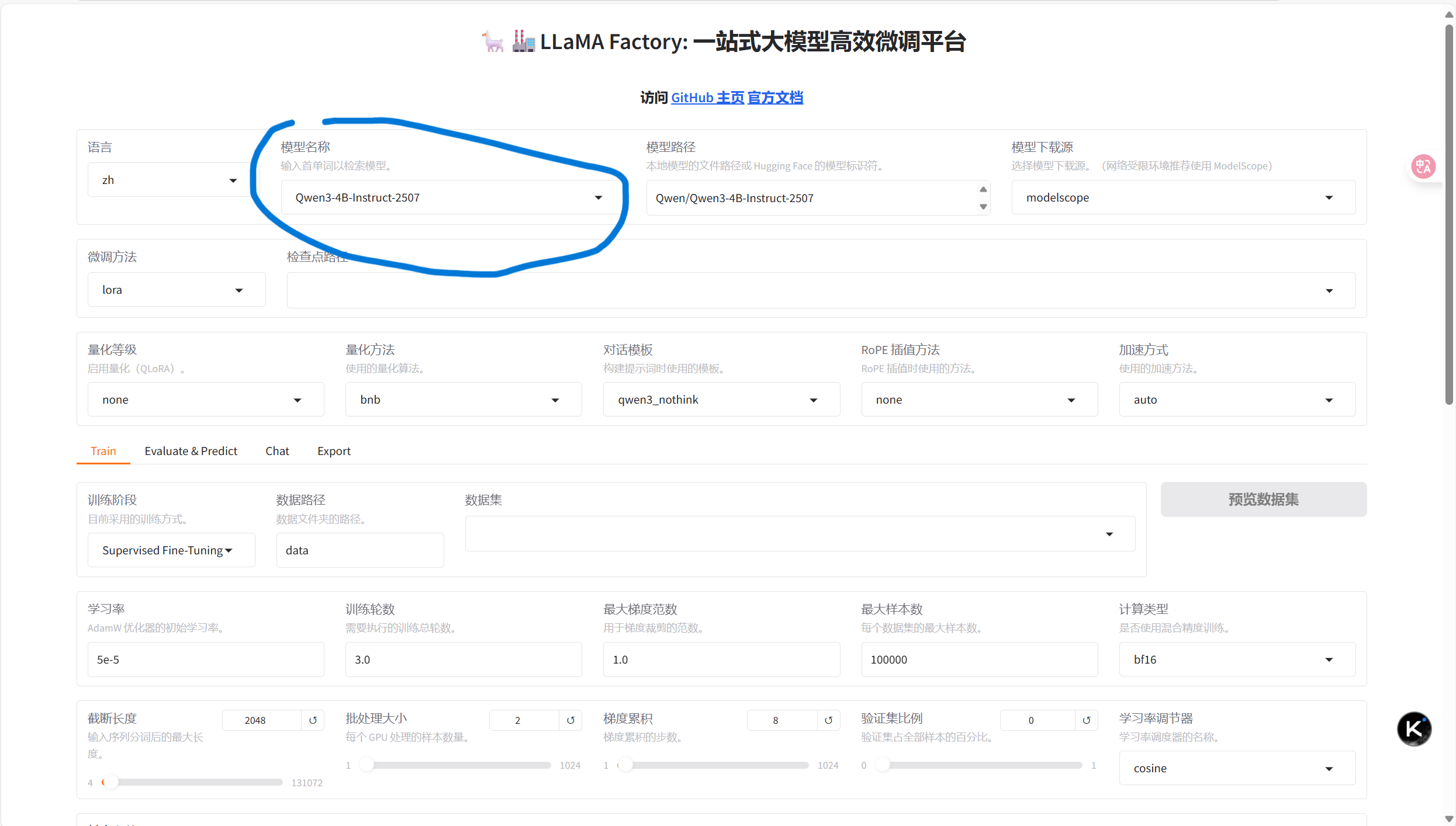Screen dimensions: 1456x826
Task: Reset the 梯度累积 value with its refresh icon
Action: coord(828,720)
